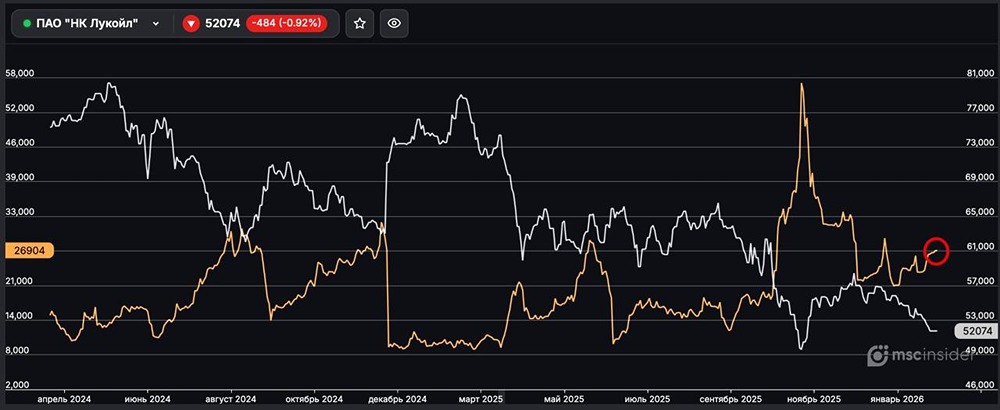Click the ноябрь 2025 time axis label

point(814,399)
